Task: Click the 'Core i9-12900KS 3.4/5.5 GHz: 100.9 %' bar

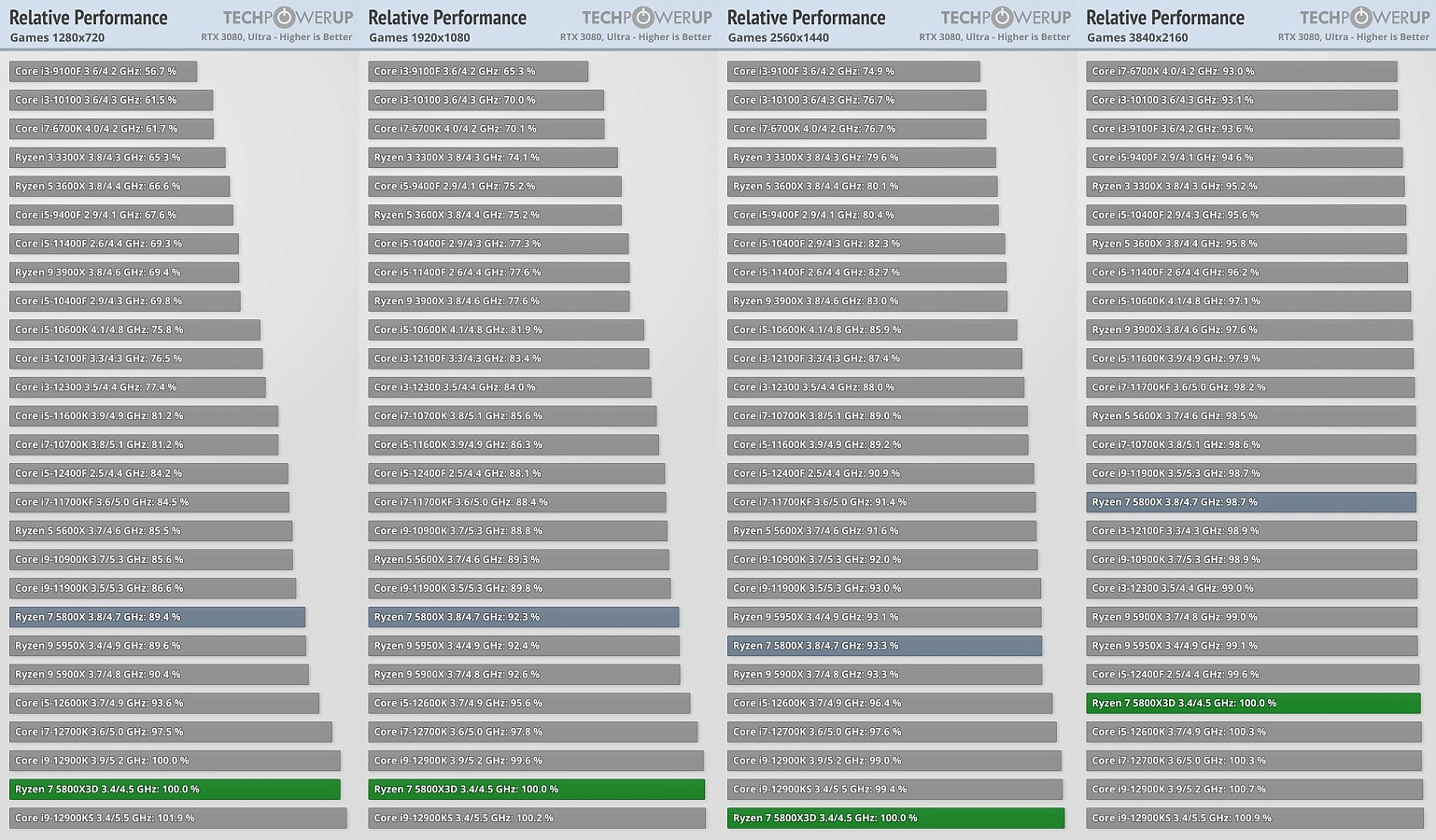Action: pyautogui.click(x=1255, y=819)
